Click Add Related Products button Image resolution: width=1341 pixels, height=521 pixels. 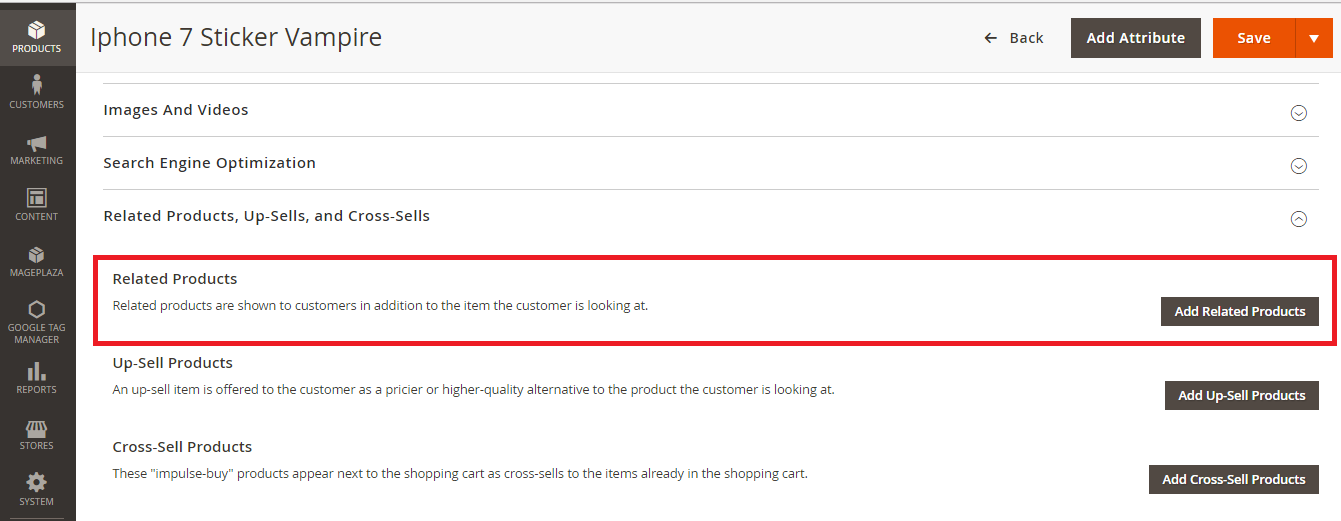click(x=1240, y=311)
